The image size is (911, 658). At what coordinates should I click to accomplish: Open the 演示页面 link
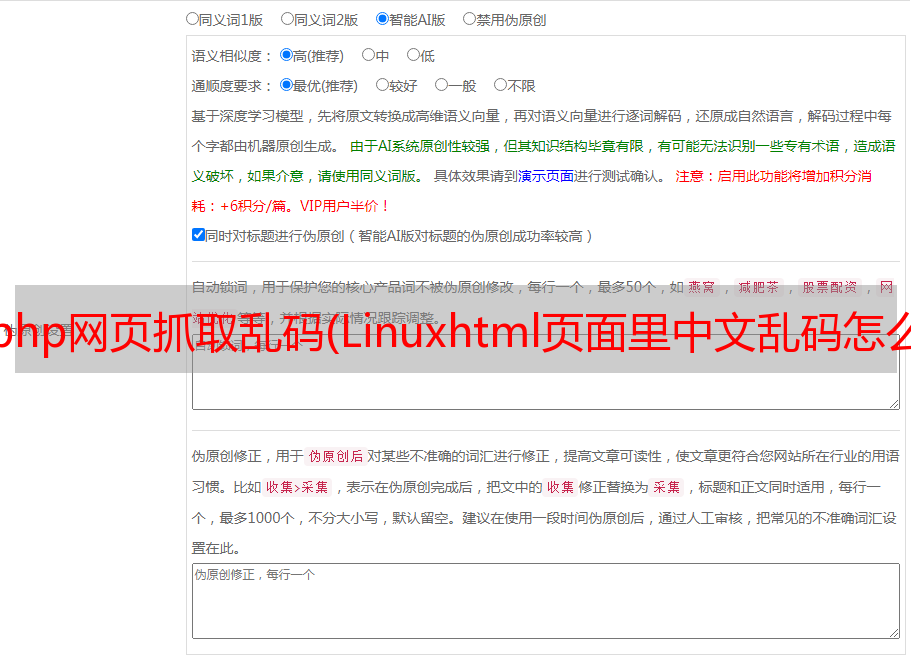pos(546,176)
